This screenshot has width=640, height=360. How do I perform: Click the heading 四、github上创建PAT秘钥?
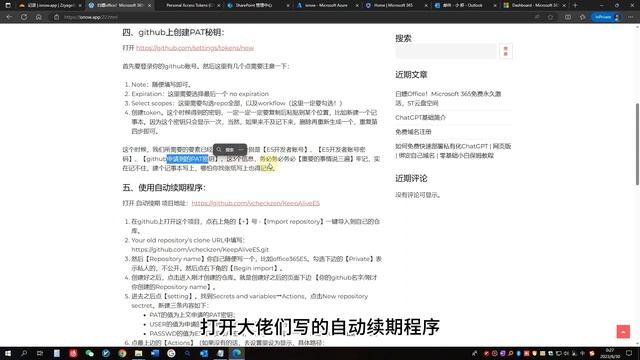tap(173, 32)
